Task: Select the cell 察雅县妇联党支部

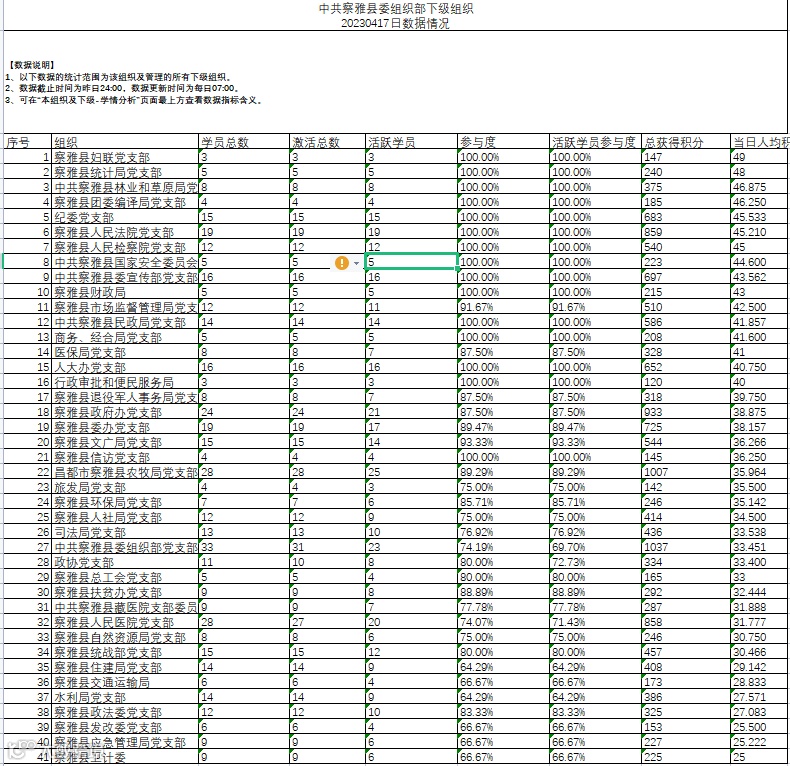Action: [125, 157]
